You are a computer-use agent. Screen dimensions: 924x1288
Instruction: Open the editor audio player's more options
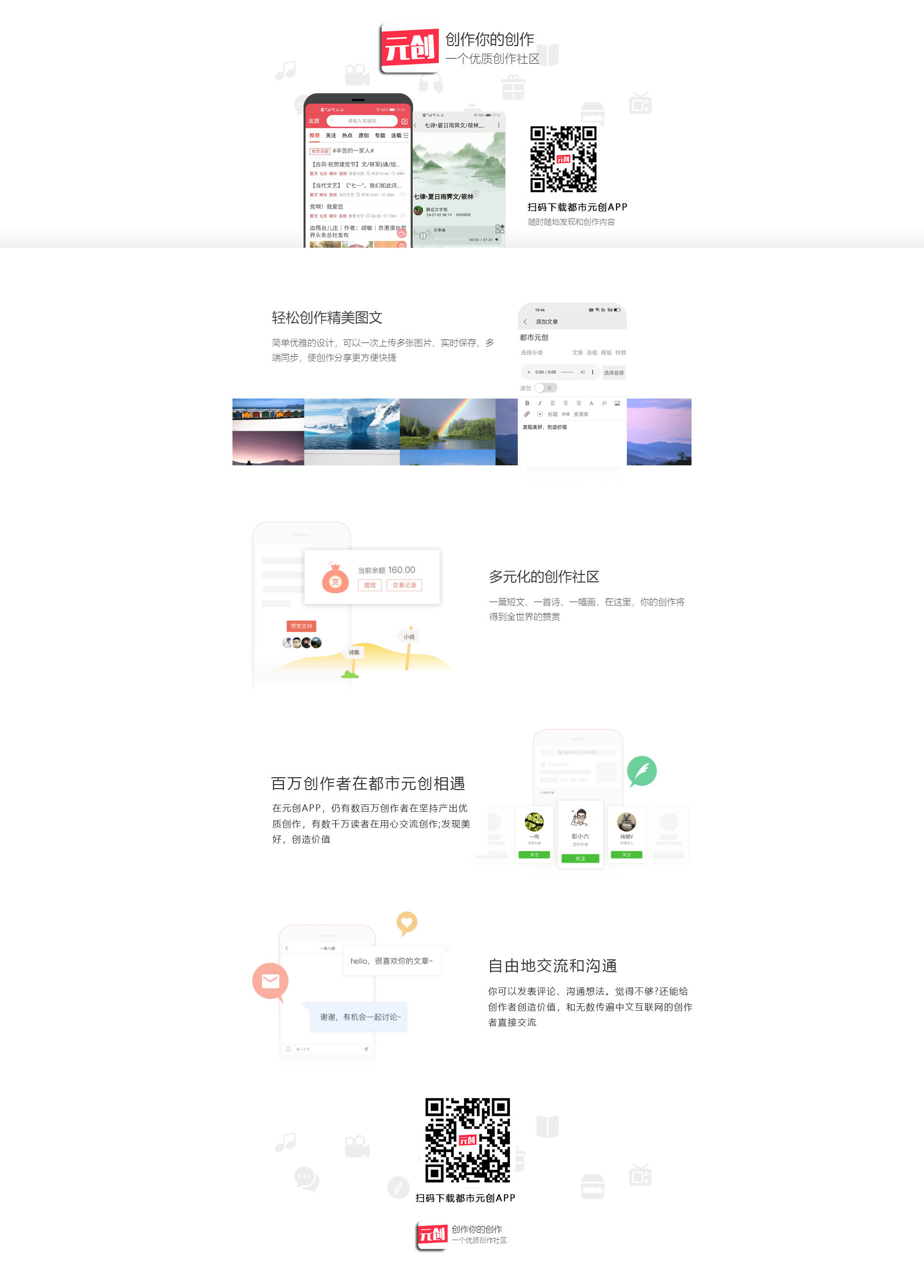click(592, 373)
